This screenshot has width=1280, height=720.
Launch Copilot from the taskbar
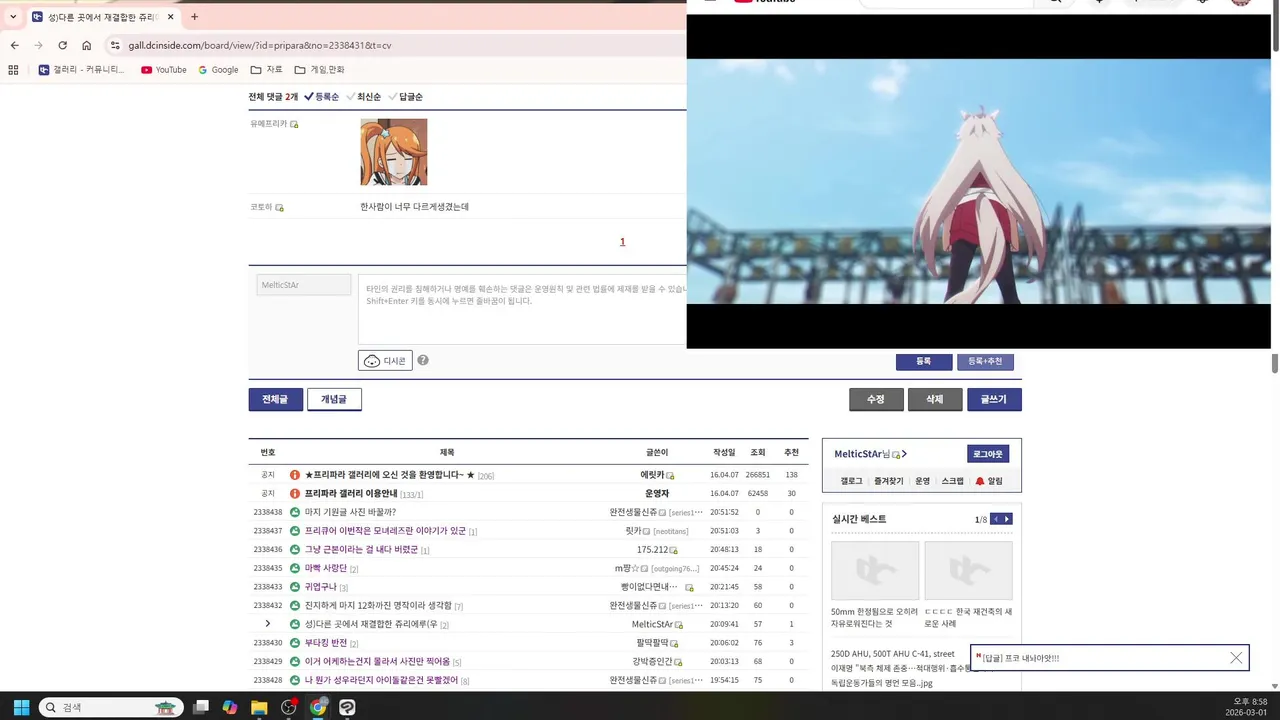point(230,707)
